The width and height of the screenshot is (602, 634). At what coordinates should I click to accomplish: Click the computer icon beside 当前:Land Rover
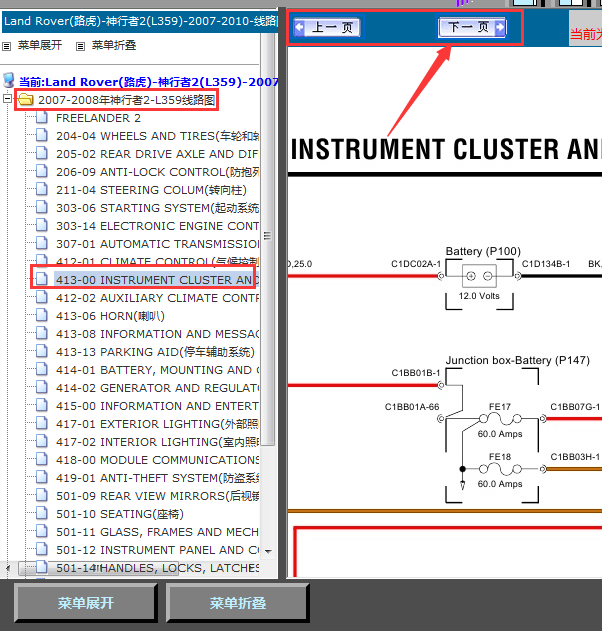[x=9, y=80]
